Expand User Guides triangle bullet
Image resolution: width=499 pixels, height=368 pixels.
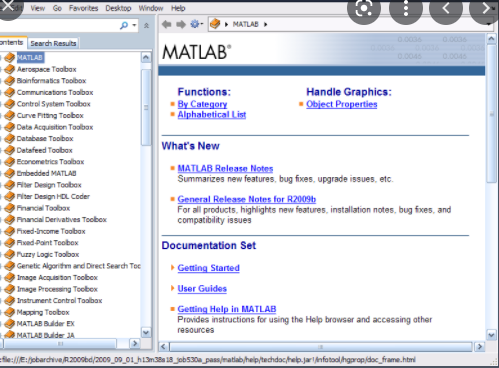pyautogui.click(x=172, y=288)
